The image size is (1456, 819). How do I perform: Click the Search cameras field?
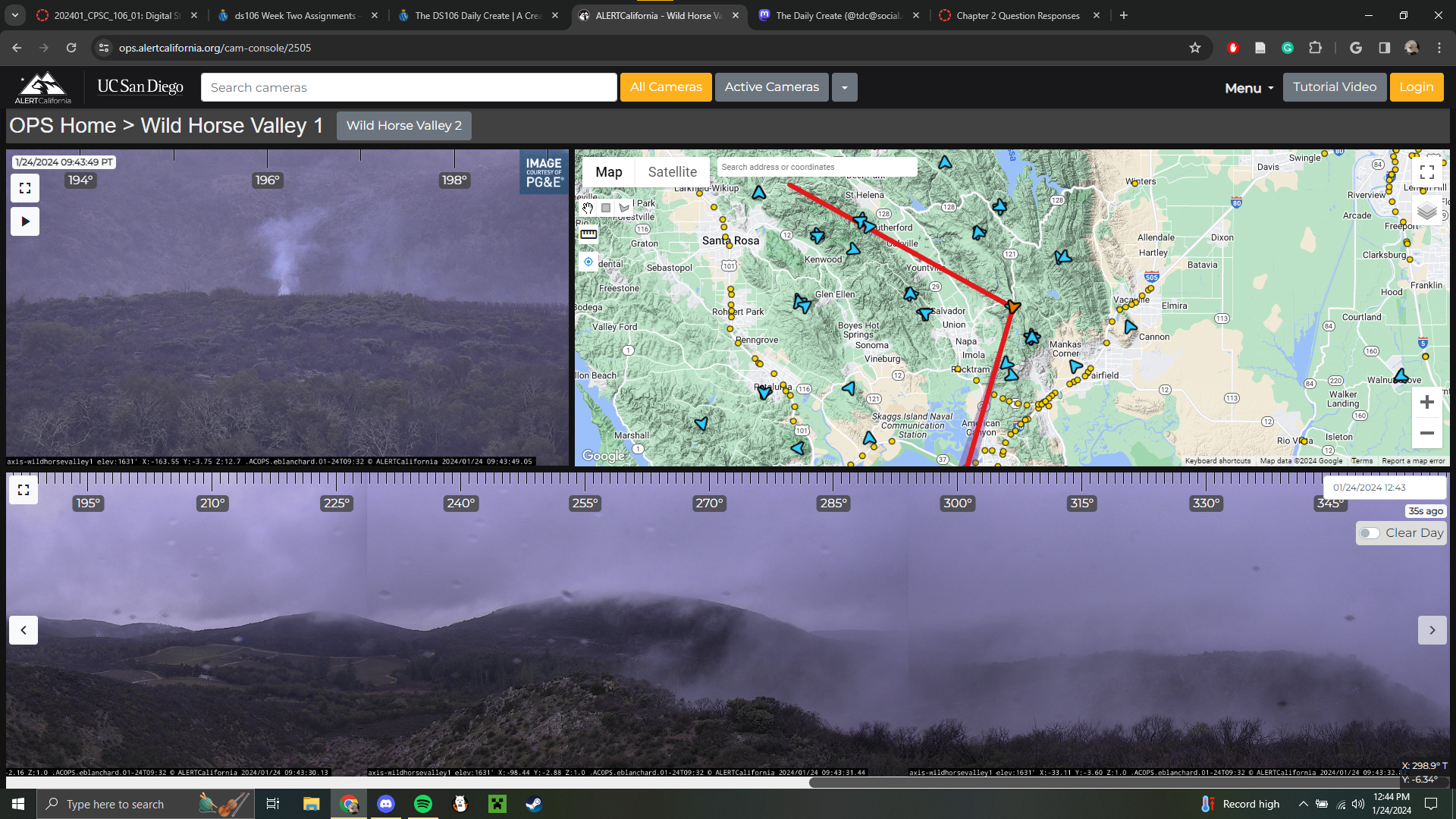coord(408,87)
